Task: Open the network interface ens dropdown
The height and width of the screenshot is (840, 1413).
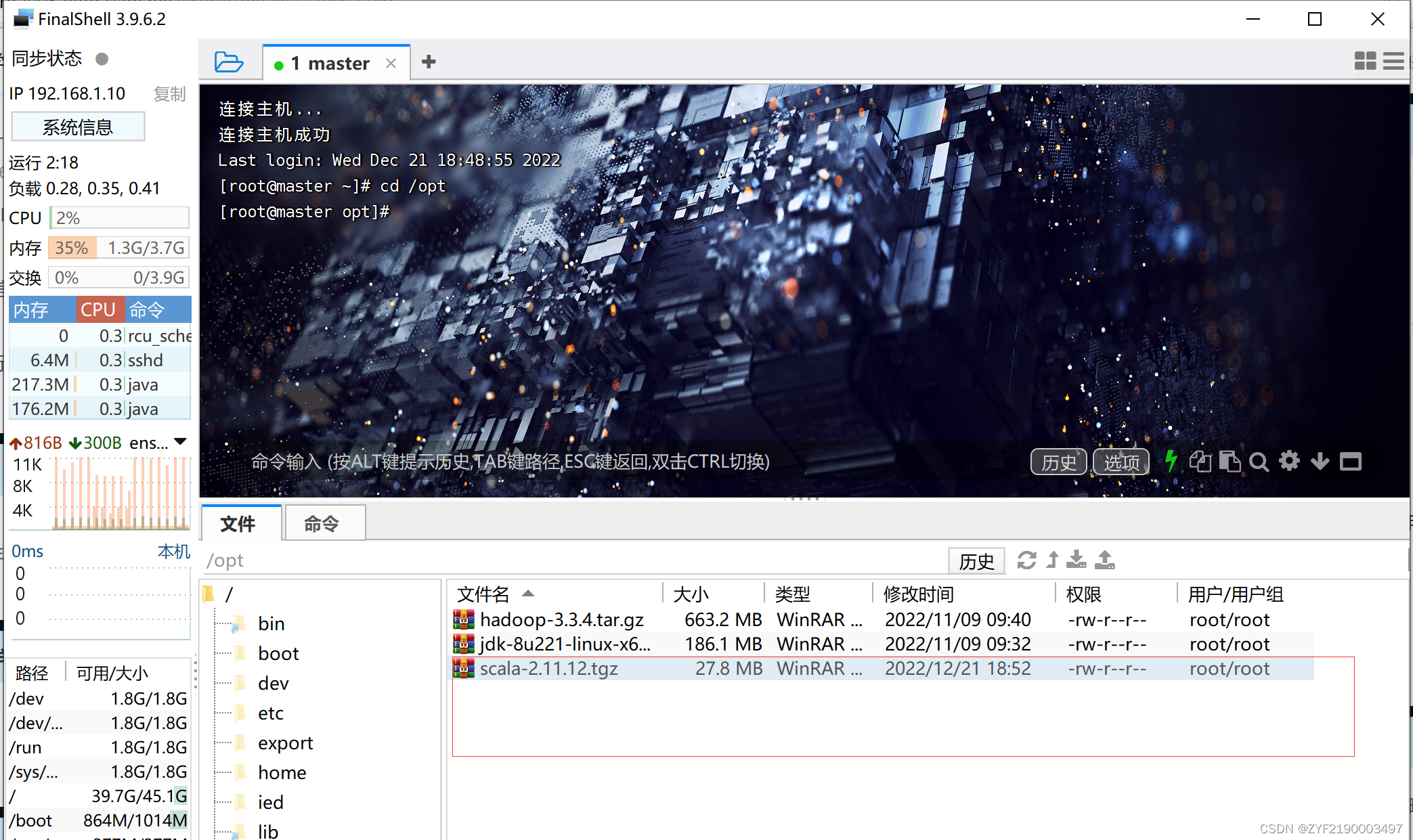Action: [x=180, y=442]
